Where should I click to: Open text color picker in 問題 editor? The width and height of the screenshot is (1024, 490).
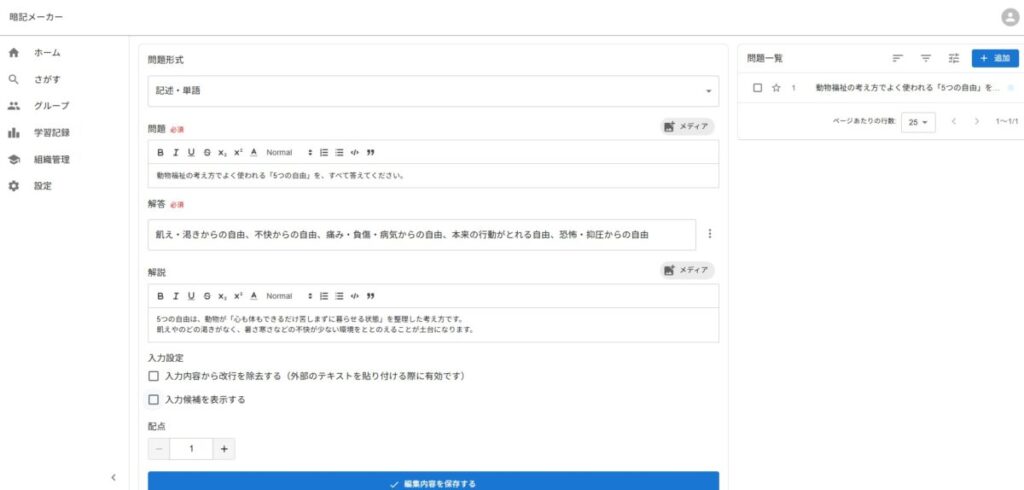point(254,152)
